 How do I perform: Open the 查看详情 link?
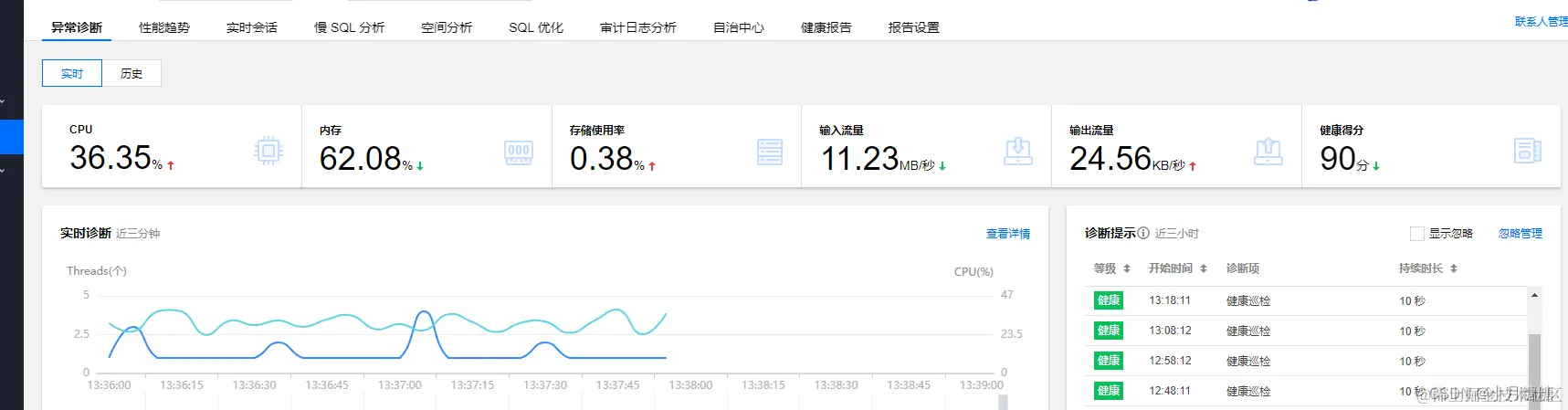[1008, 234]
